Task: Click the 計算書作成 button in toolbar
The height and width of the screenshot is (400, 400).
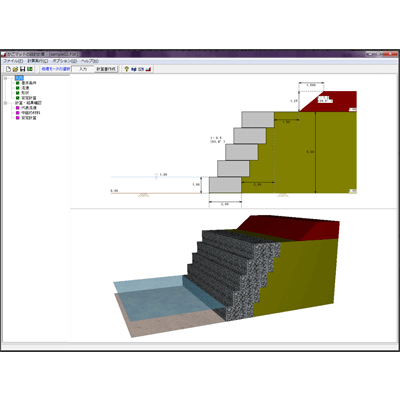Action: [106, 69]
